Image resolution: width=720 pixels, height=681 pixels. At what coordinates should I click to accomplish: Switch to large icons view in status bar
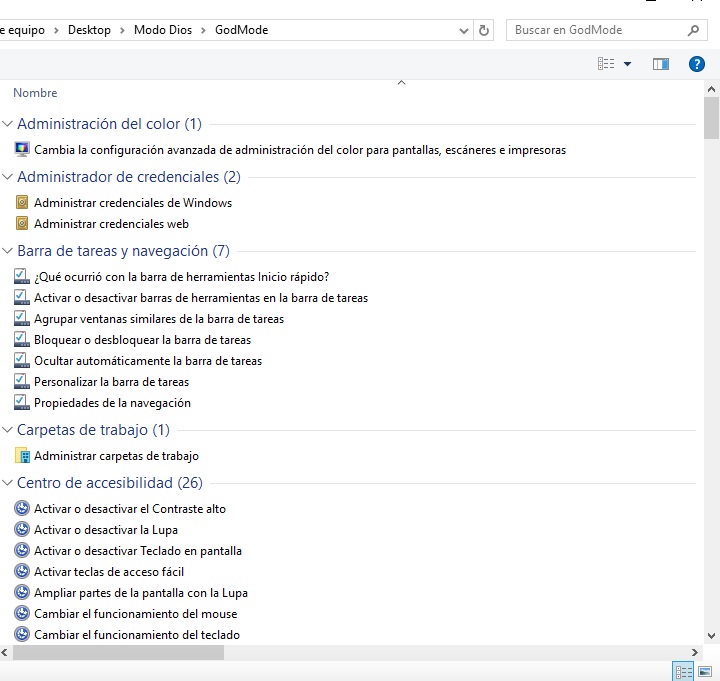coord(705,671)
